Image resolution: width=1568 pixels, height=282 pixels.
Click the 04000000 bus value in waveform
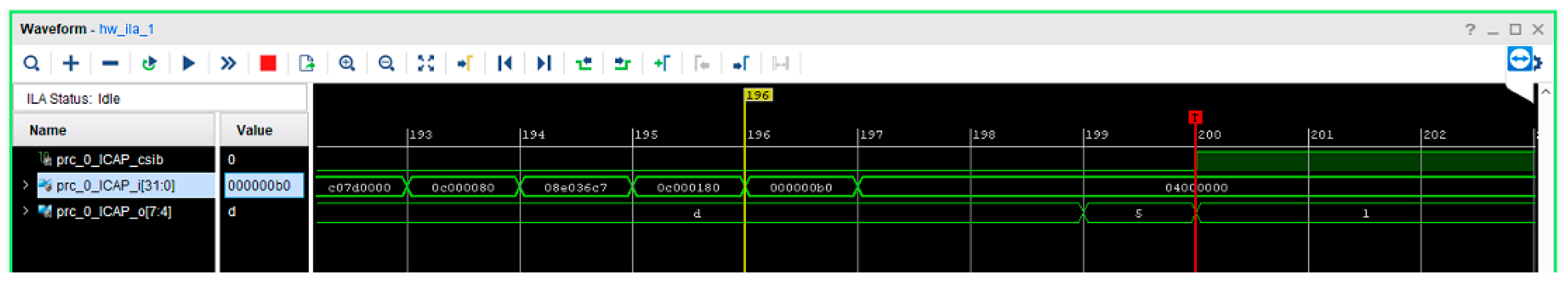point(1197,188)
